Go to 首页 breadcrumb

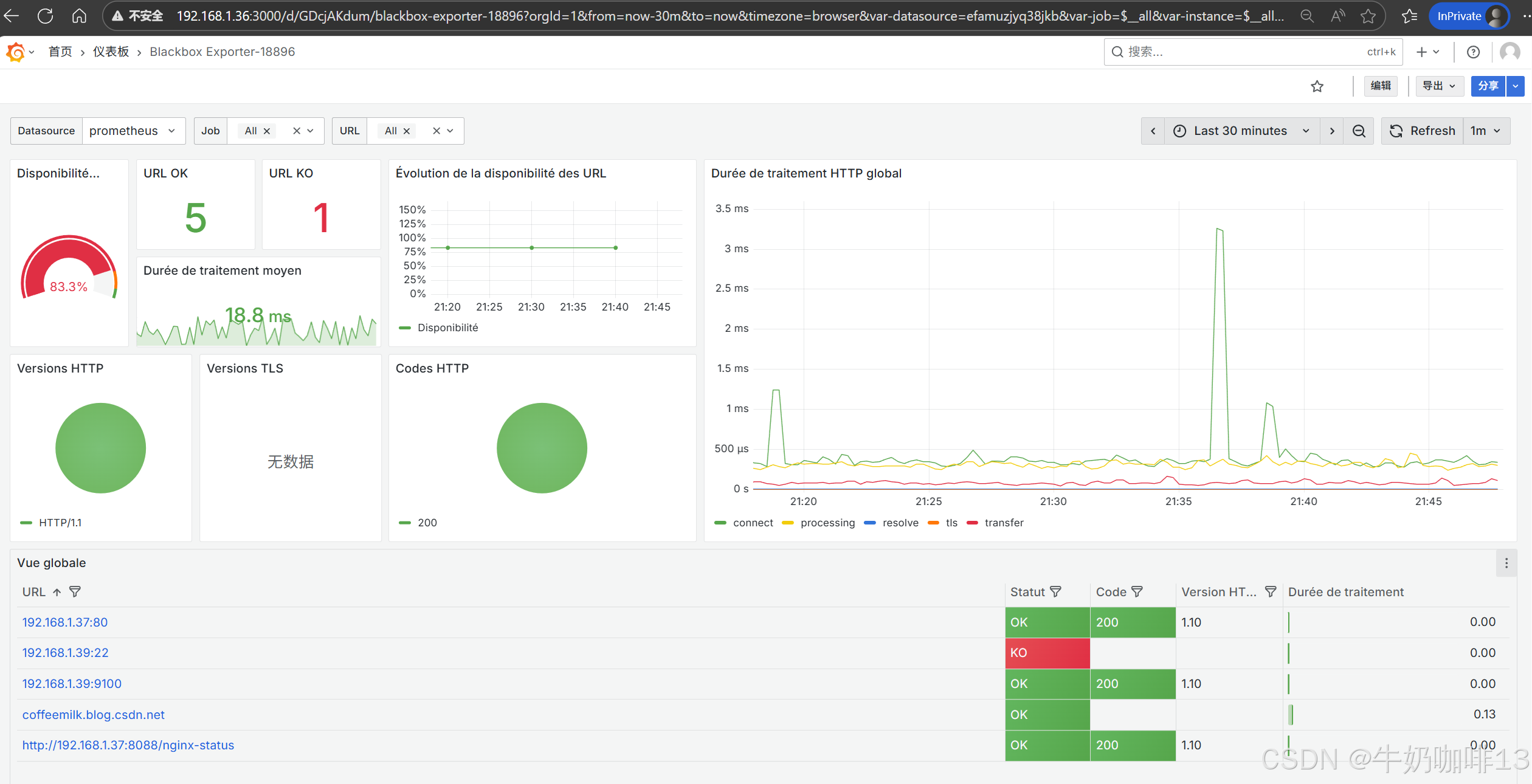pyautogui.click(x=60, y=52)
